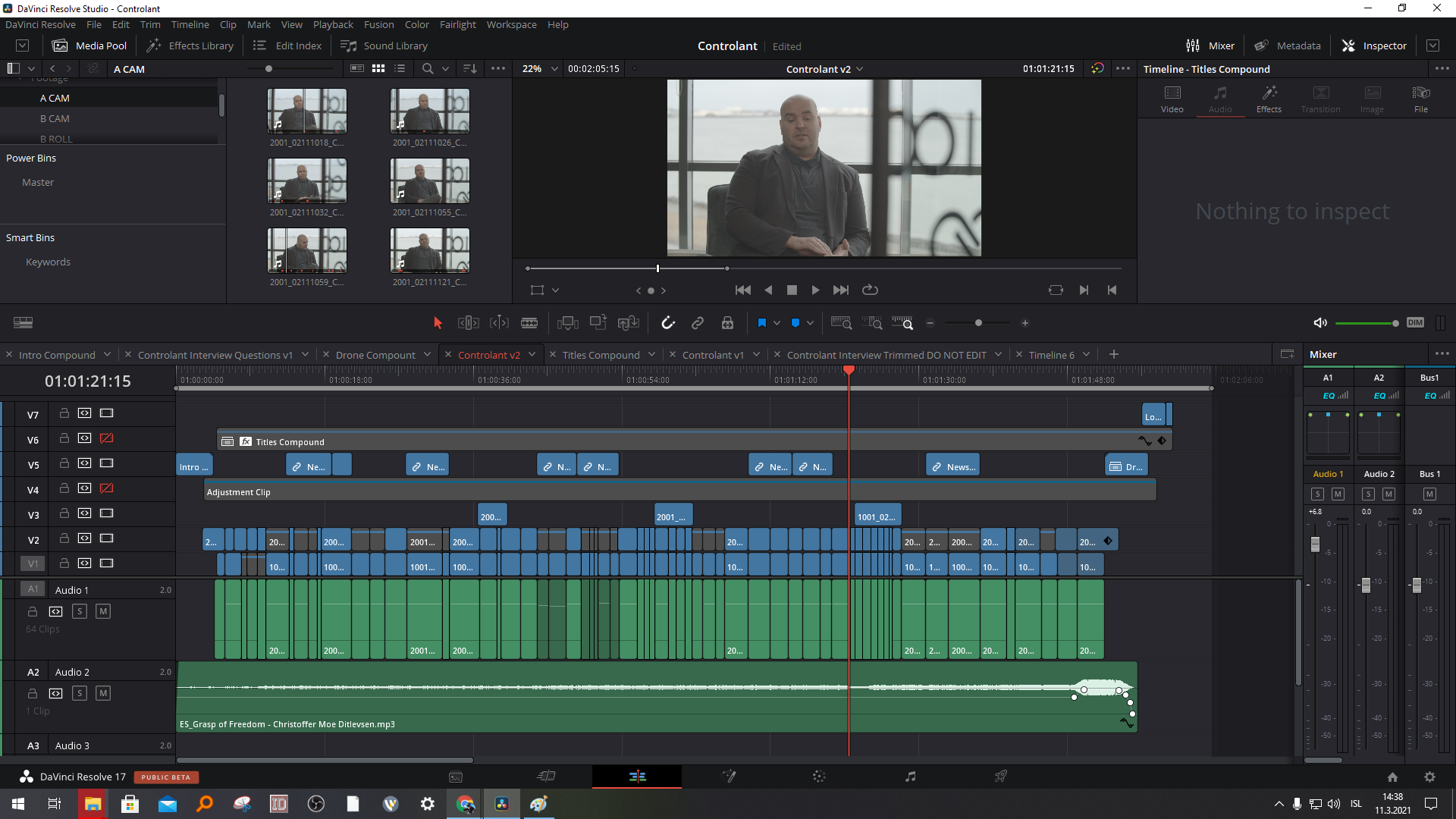
Task: Toggle Linked Selection chain icon
Action: tap(698, 323)
